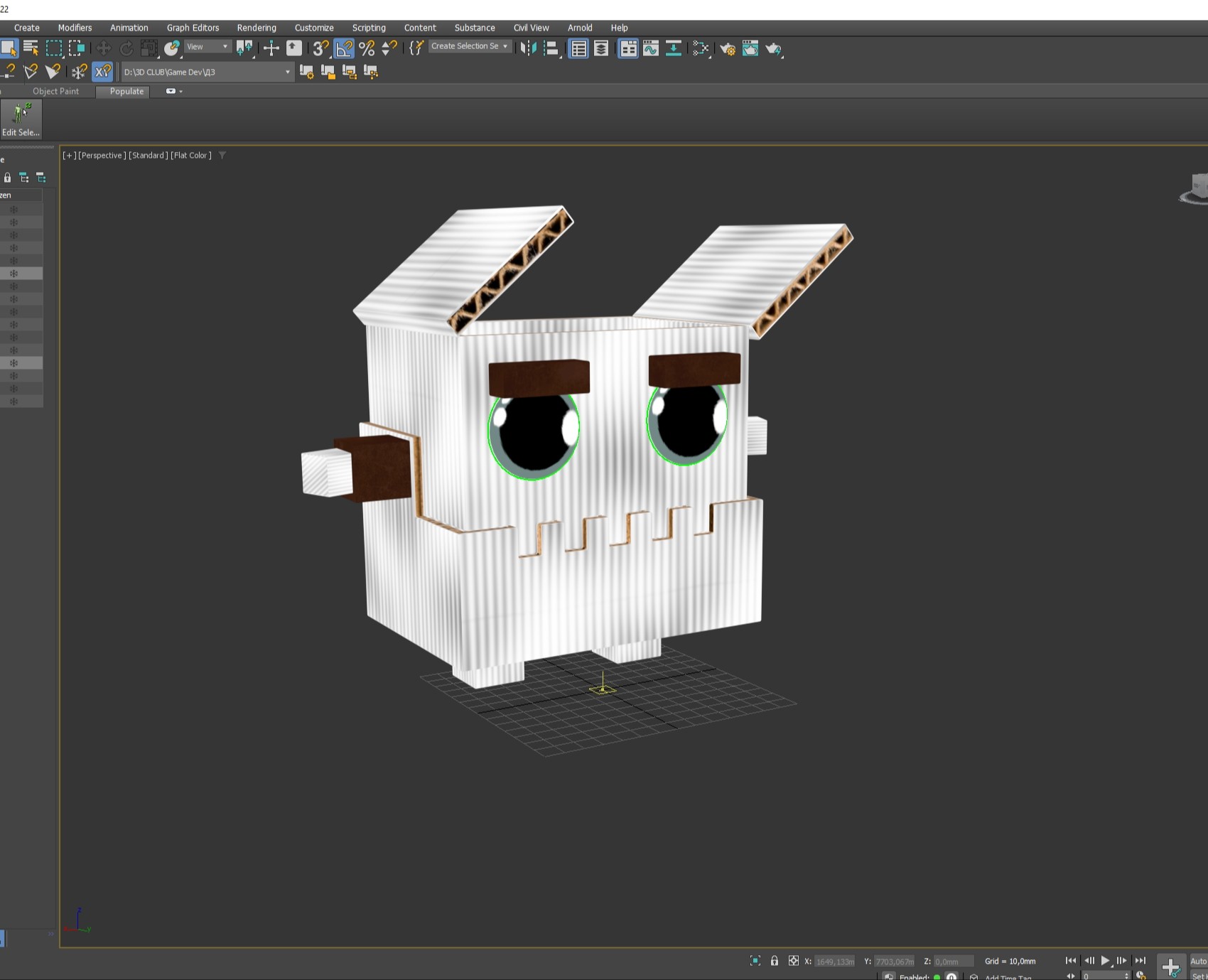The image size is (1208, 980).
Task: Select the Move tool in the main toolbar
Action: pyautogui.click(x=104, y=48)
